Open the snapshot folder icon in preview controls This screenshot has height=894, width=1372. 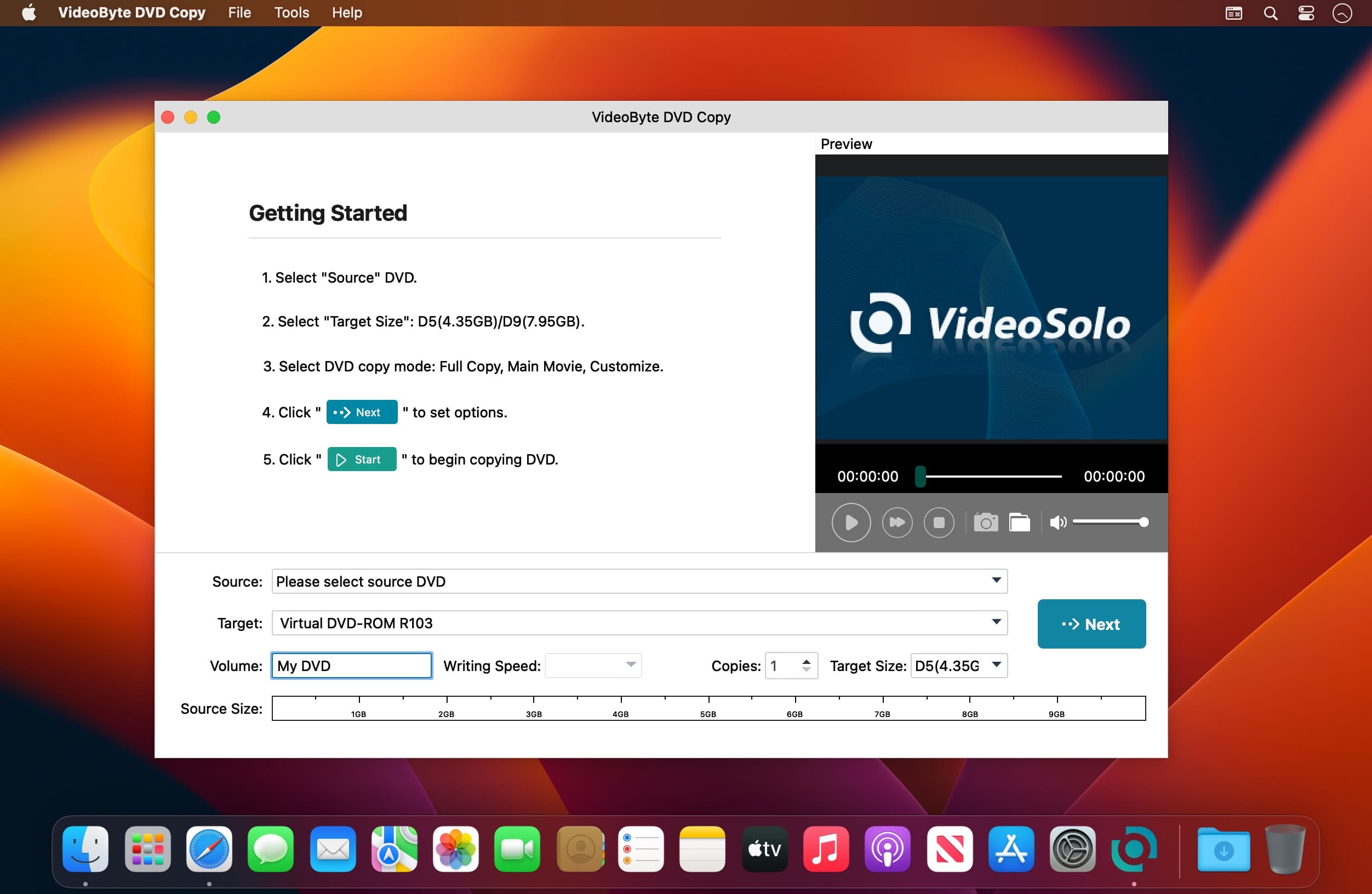point(1020,522)
